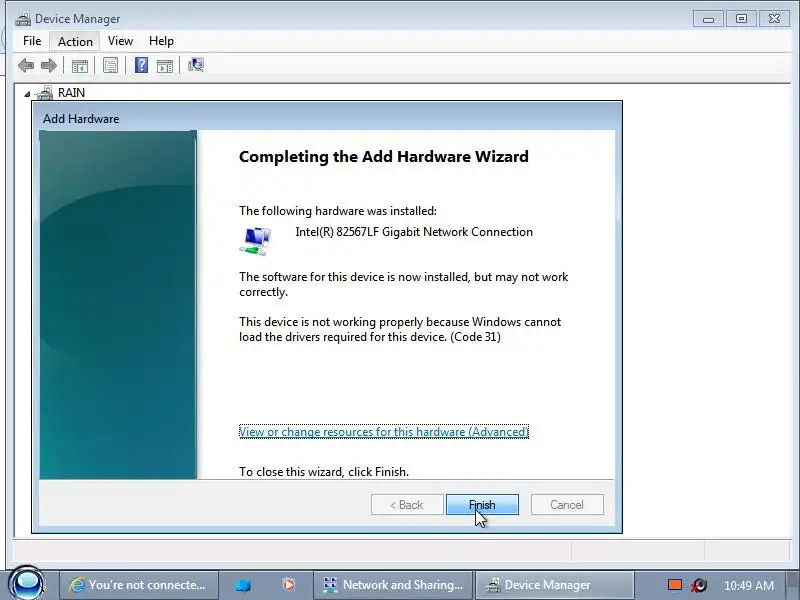This screenshot has height=600, width=800.
Task: Collapse the RAIN computer node
Action: coord(27,94)
